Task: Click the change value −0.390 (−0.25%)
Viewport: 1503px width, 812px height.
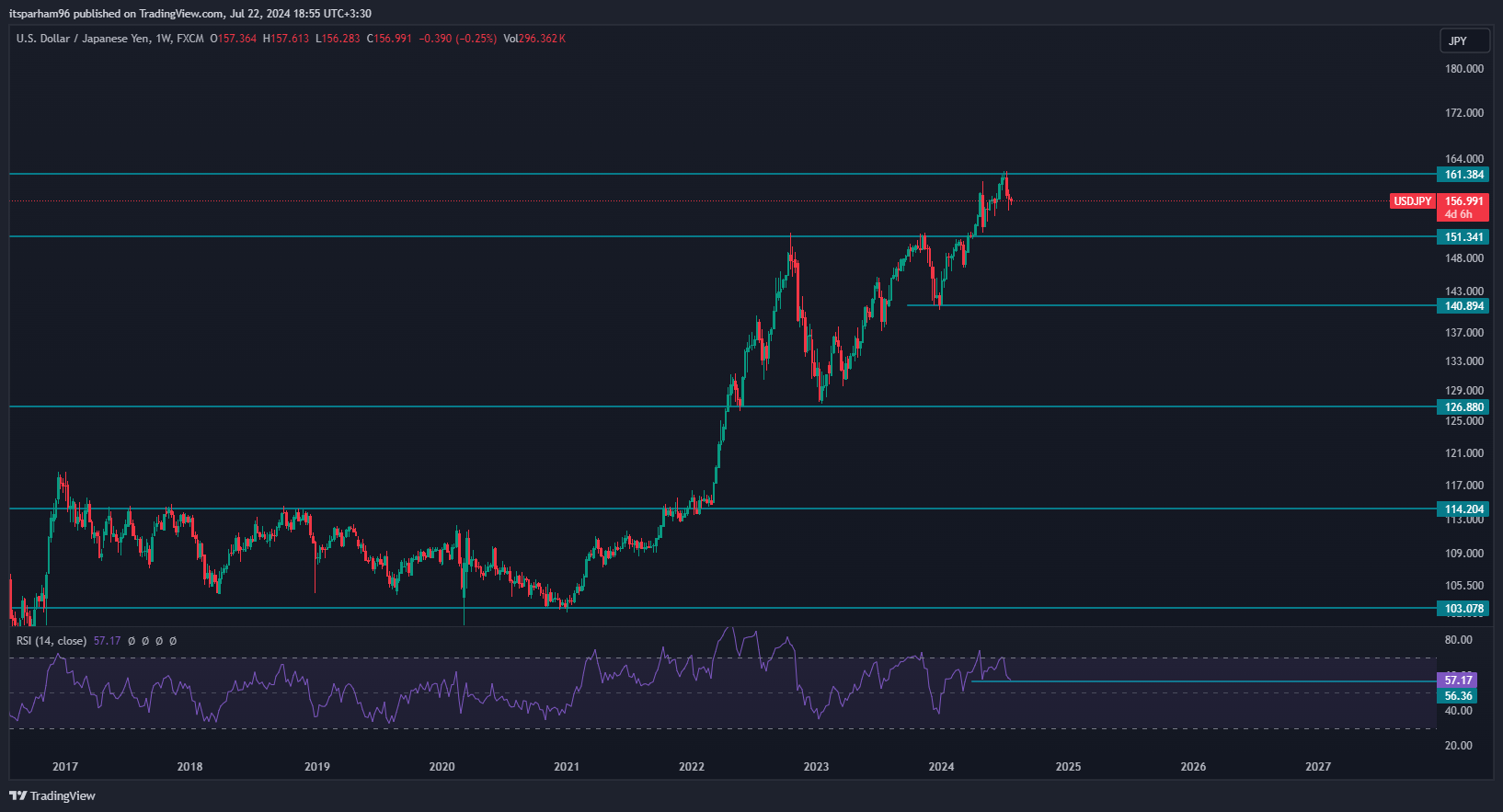Action: point(458,39)
